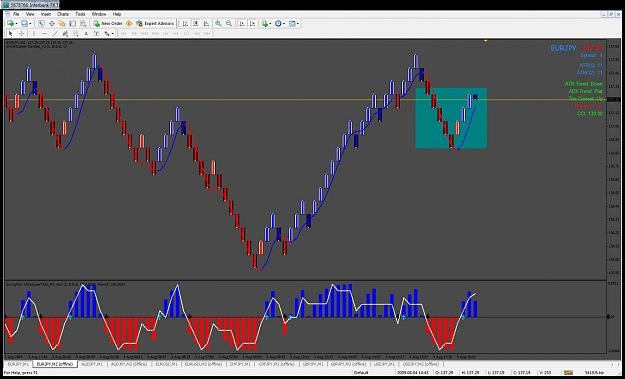Image resolution: width=625 pixels, height=379 pixels.
Task: Show the Data Window crosshair-circle icon
Action: point(52,24)
